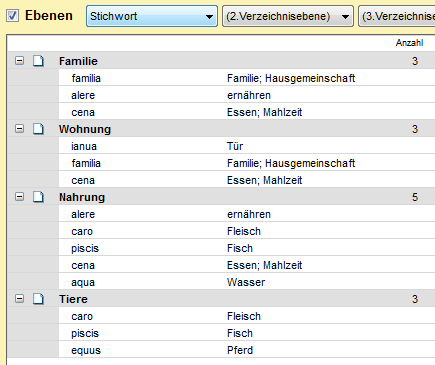Click the document icon beside Nahrung

click(x=38, y=197)
